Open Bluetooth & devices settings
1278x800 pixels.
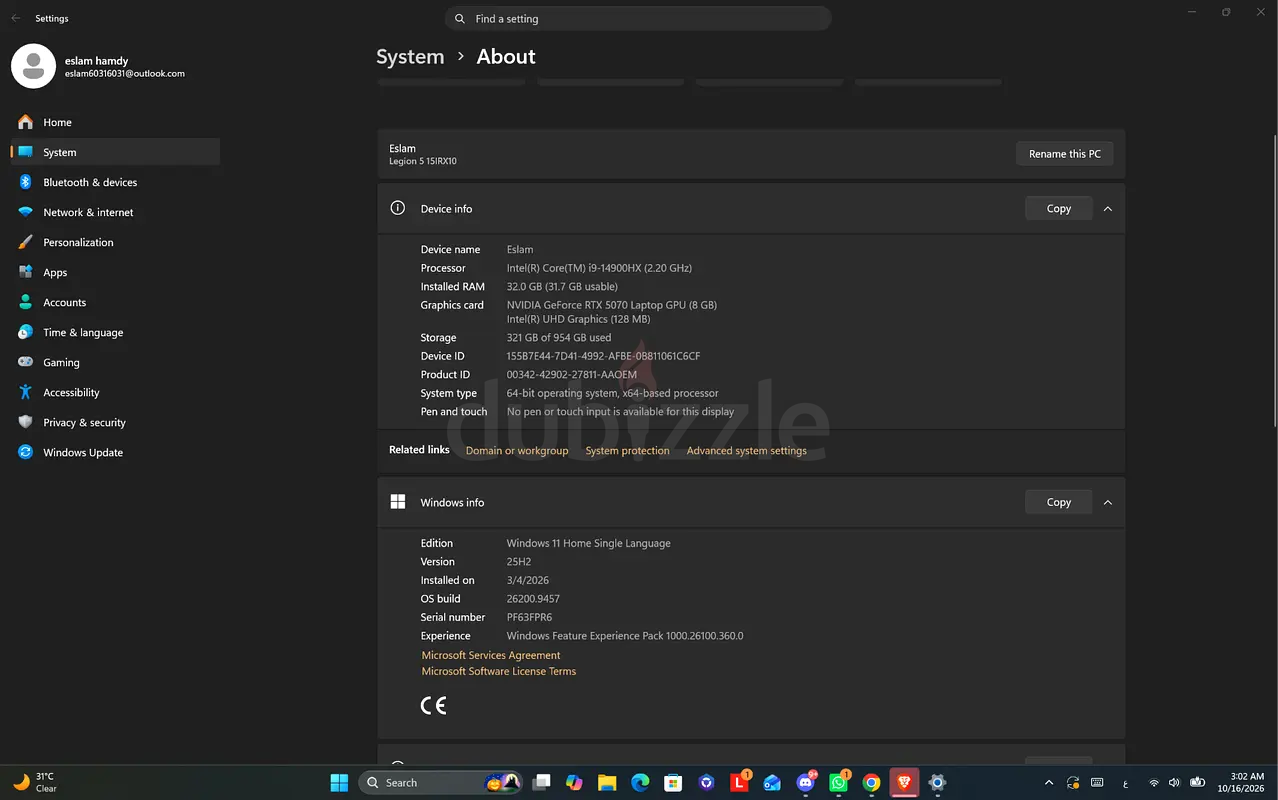115,182
